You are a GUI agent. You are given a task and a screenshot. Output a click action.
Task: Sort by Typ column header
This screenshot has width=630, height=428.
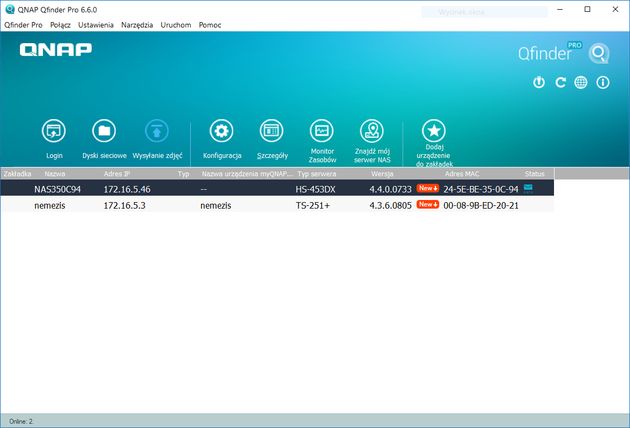pyautogui.click(x=183, y=174)
